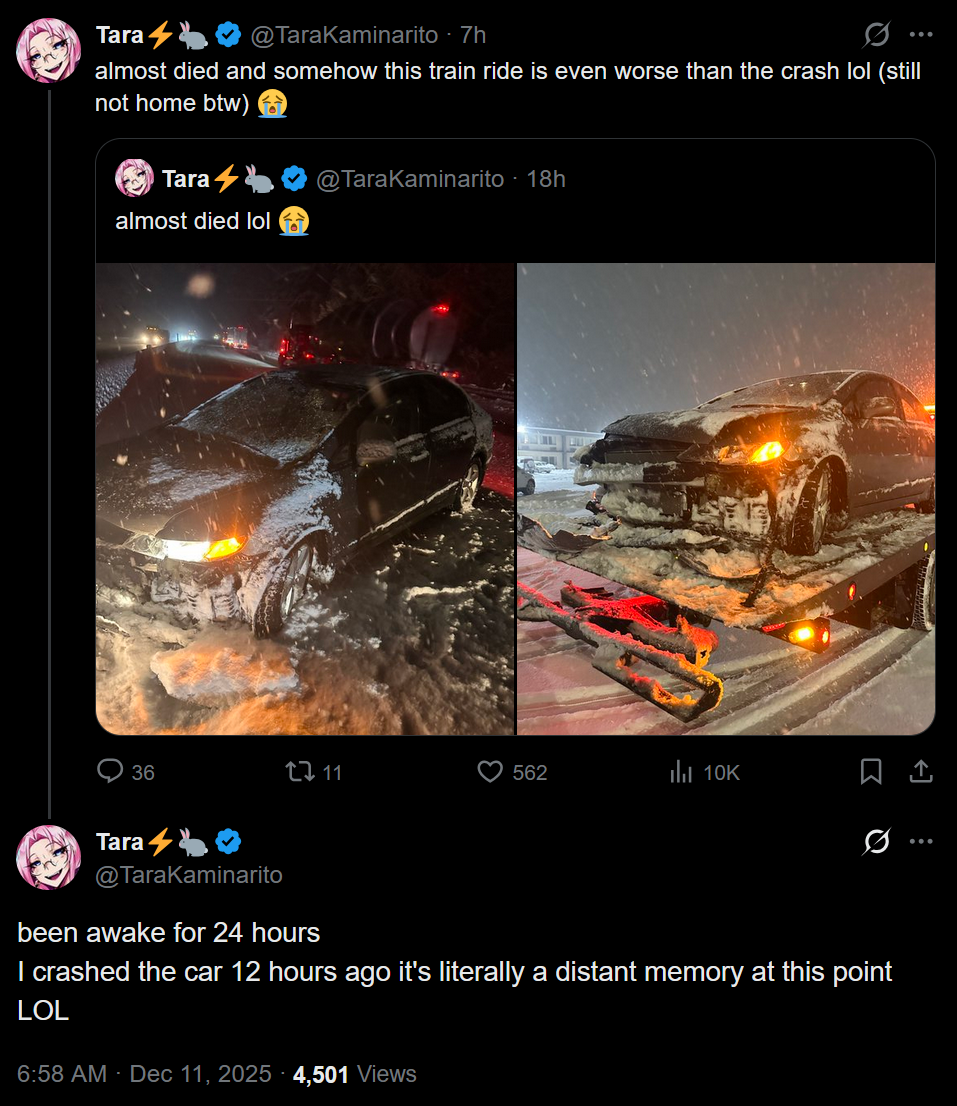Click the repost icon with count 11

(x=300, y=772)
